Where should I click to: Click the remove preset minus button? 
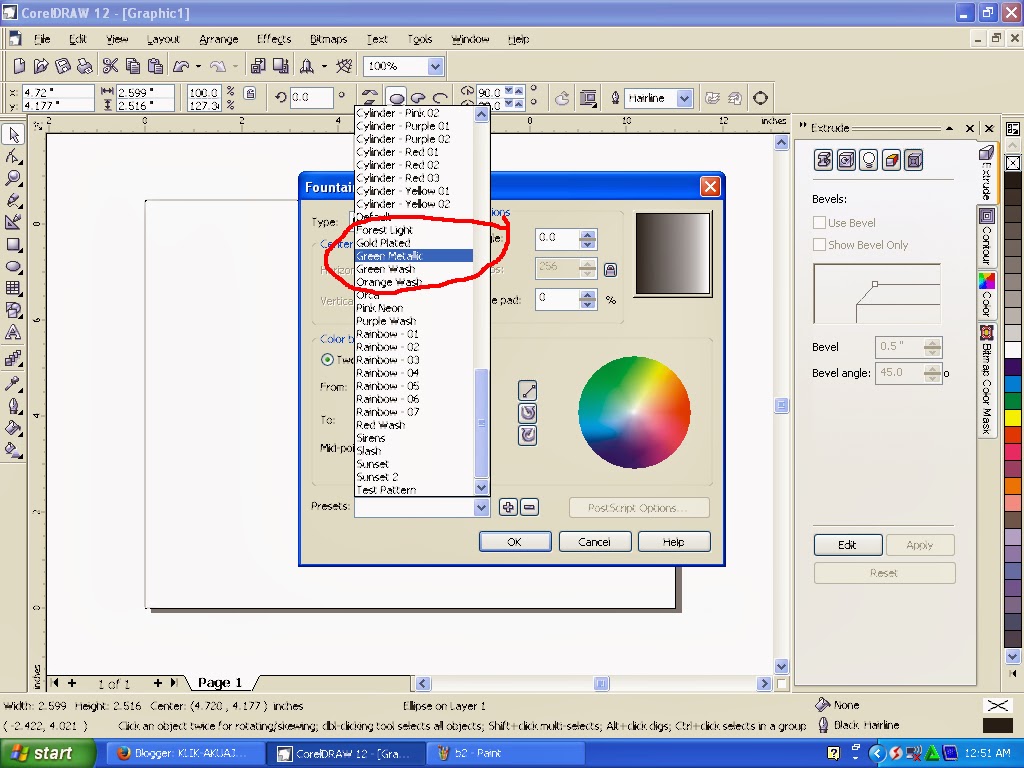[529, 507]
